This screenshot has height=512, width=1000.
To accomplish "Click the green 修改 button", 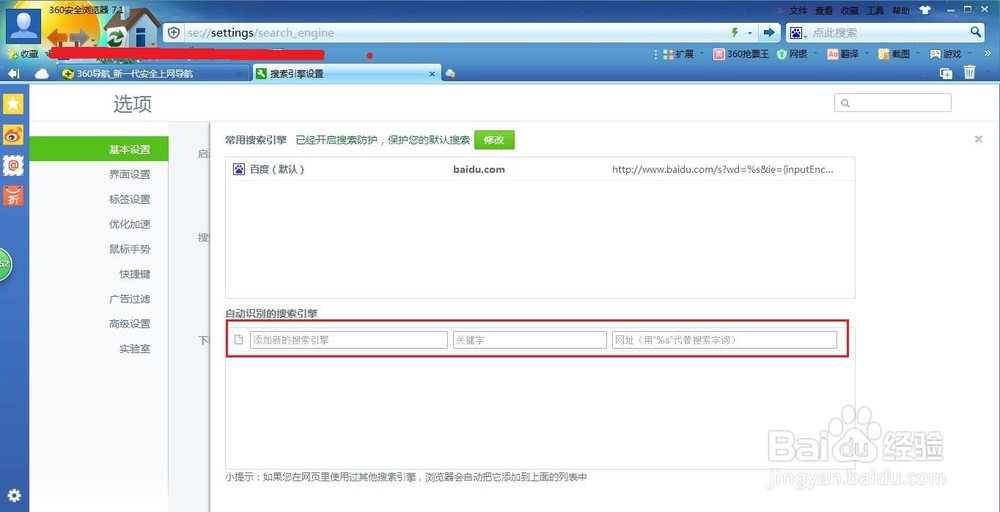I will click(494, 140).
